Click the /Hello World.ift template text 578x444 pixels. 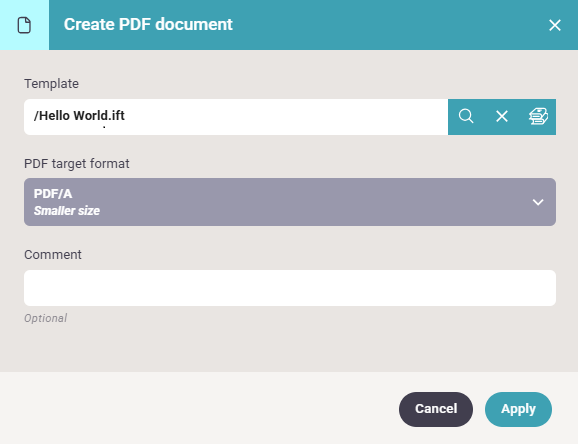[x=79, y=115]
